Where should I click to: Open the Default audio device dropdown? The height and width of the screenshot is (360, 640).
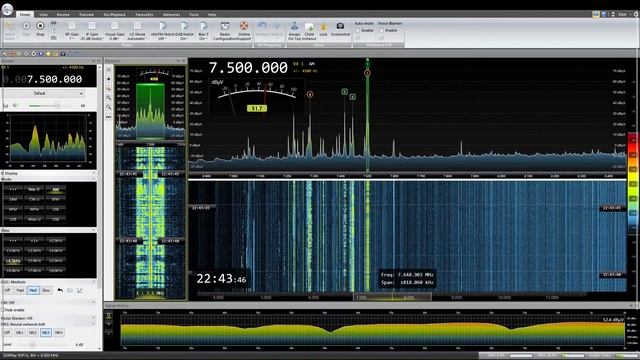coord(43,93)
